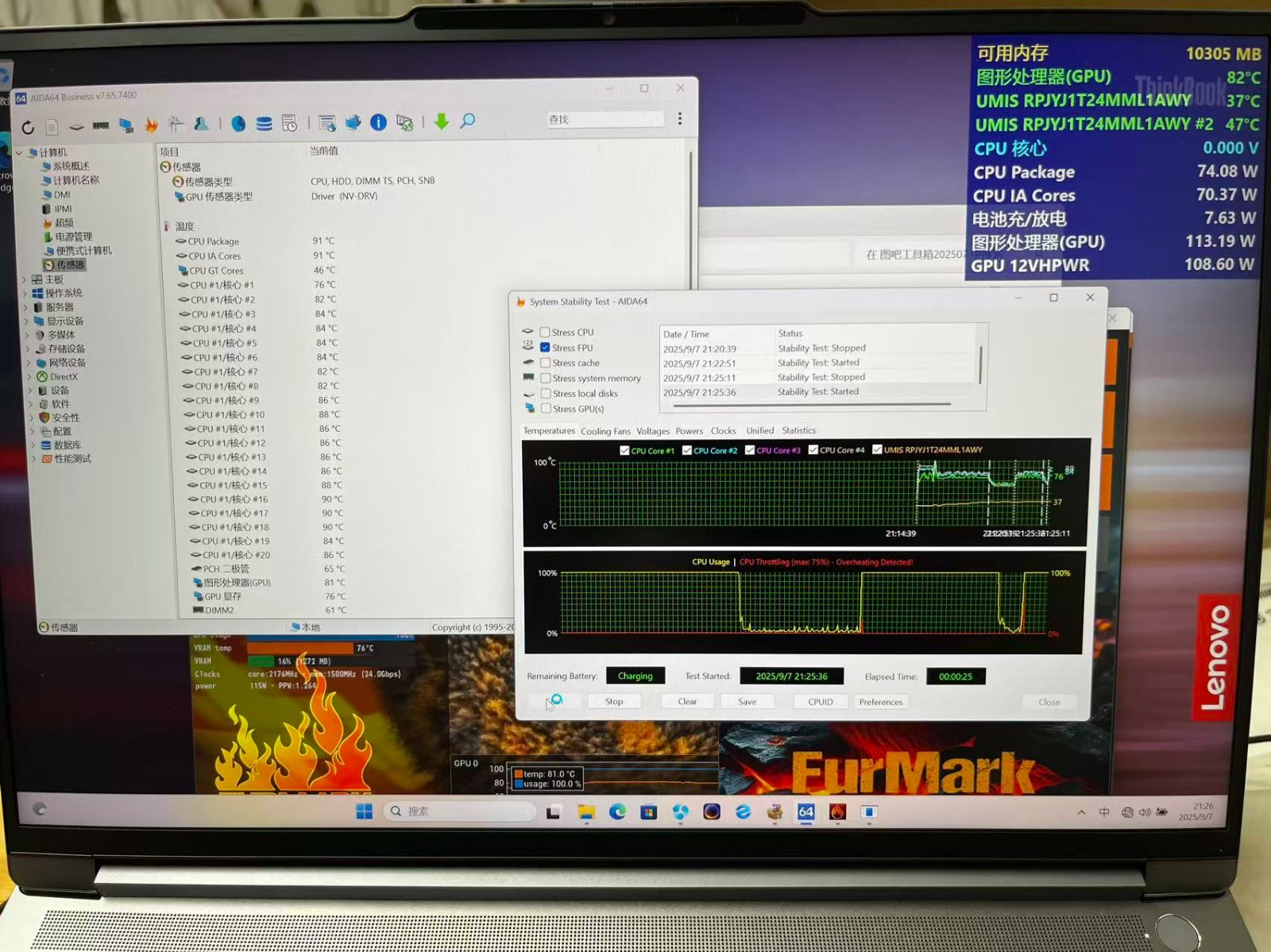1271x952 pixels.
Task: Switch to Powers tab
Action: pyautogui.click(x=690, y=431)
